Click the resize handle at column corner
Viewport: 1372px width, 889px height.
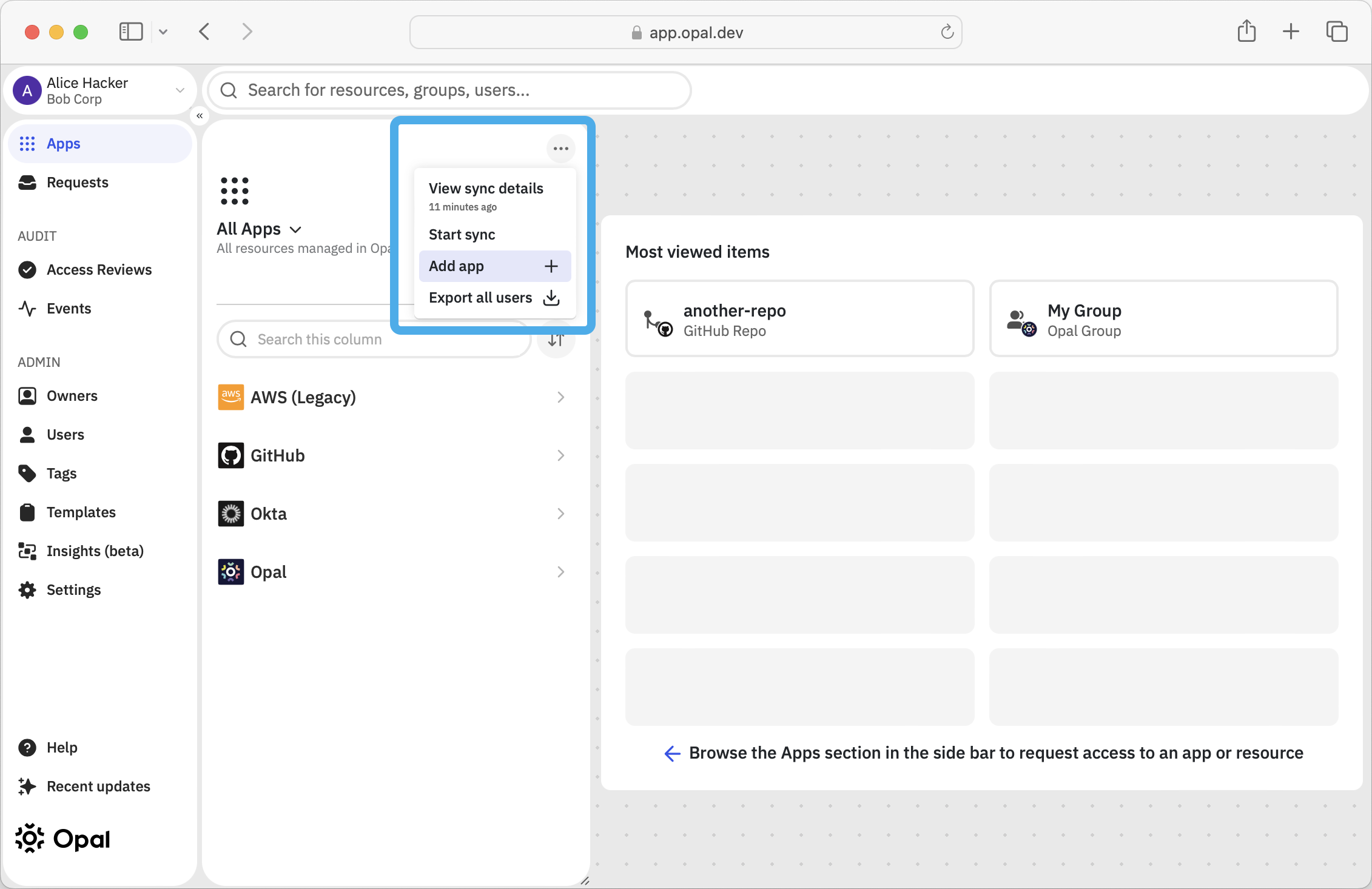585,881
